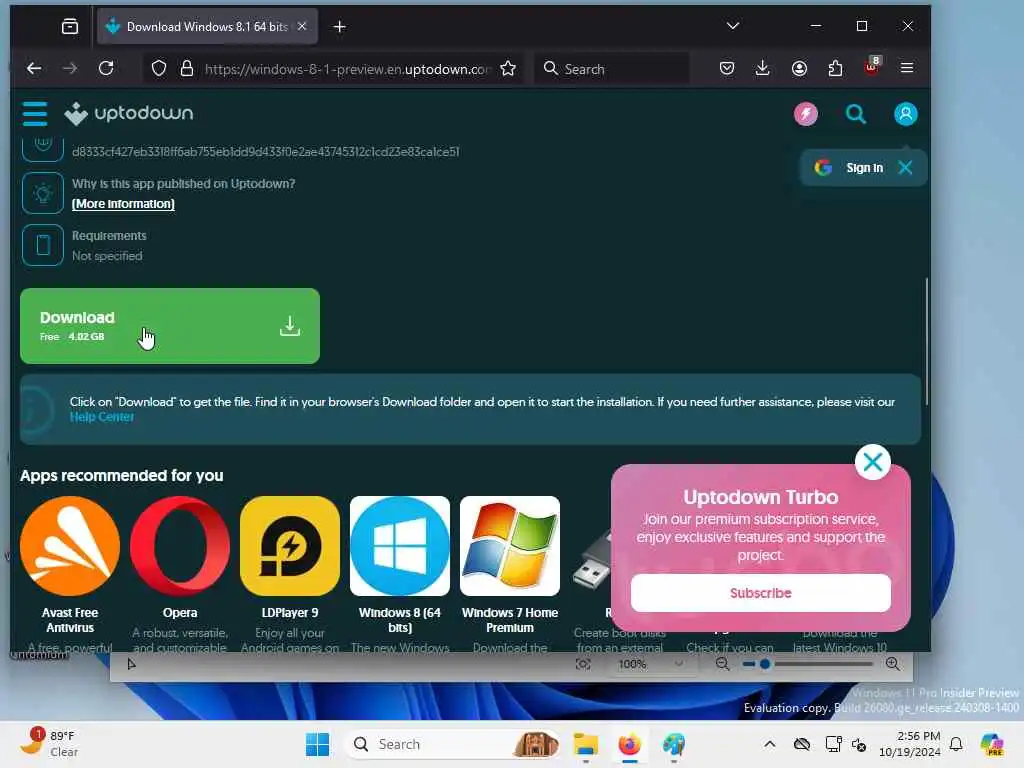The image size is (1024, 768).
Task: Click zoom in magnifier in background window
Action: (x=892, y=664)
